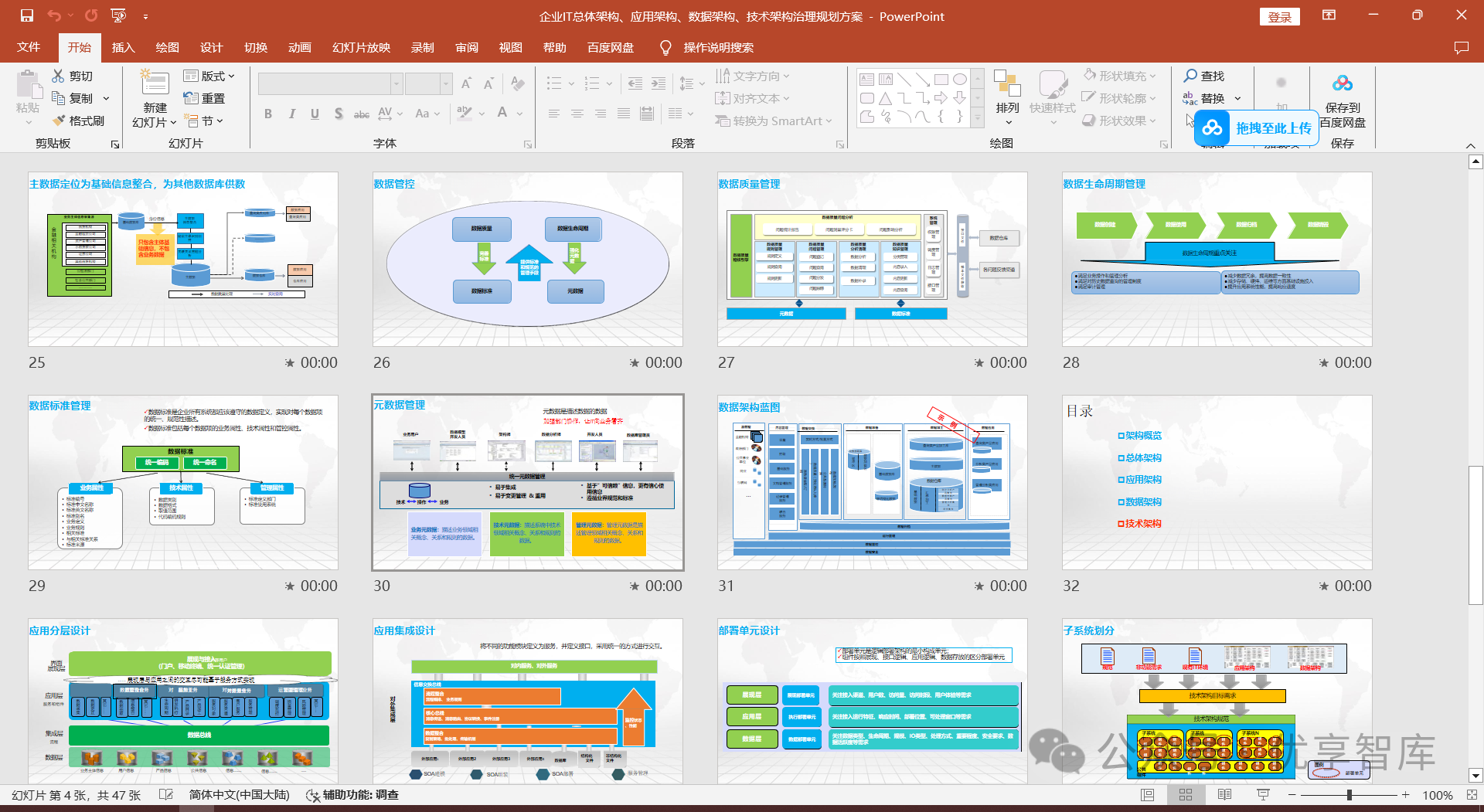Click Find (查找) magnifier icon
This screenshot has height=812, width=1484.
point(1190,76)
